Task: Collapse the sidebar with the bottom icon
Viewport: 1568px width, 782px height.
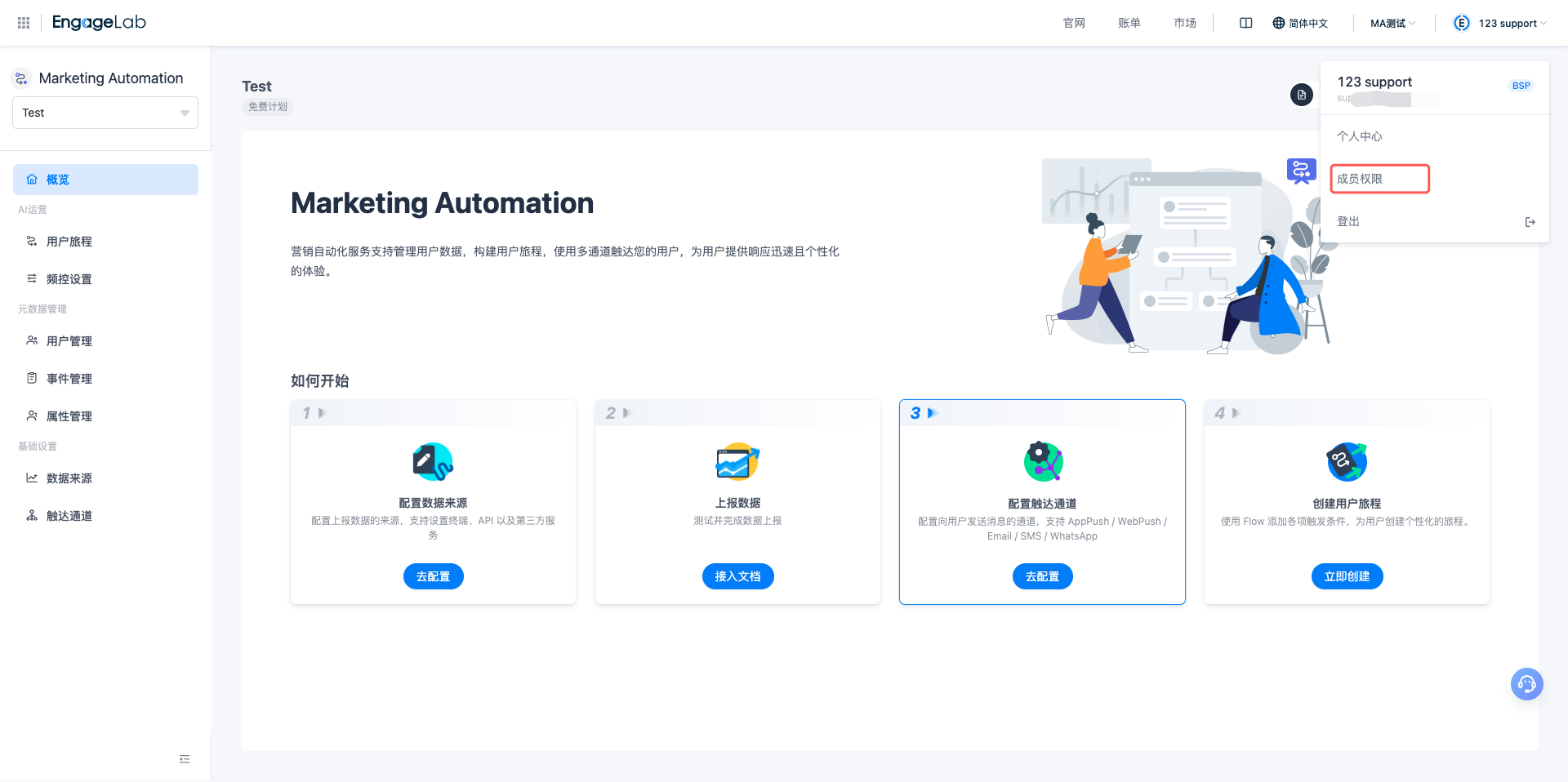Action: point(185,759)
